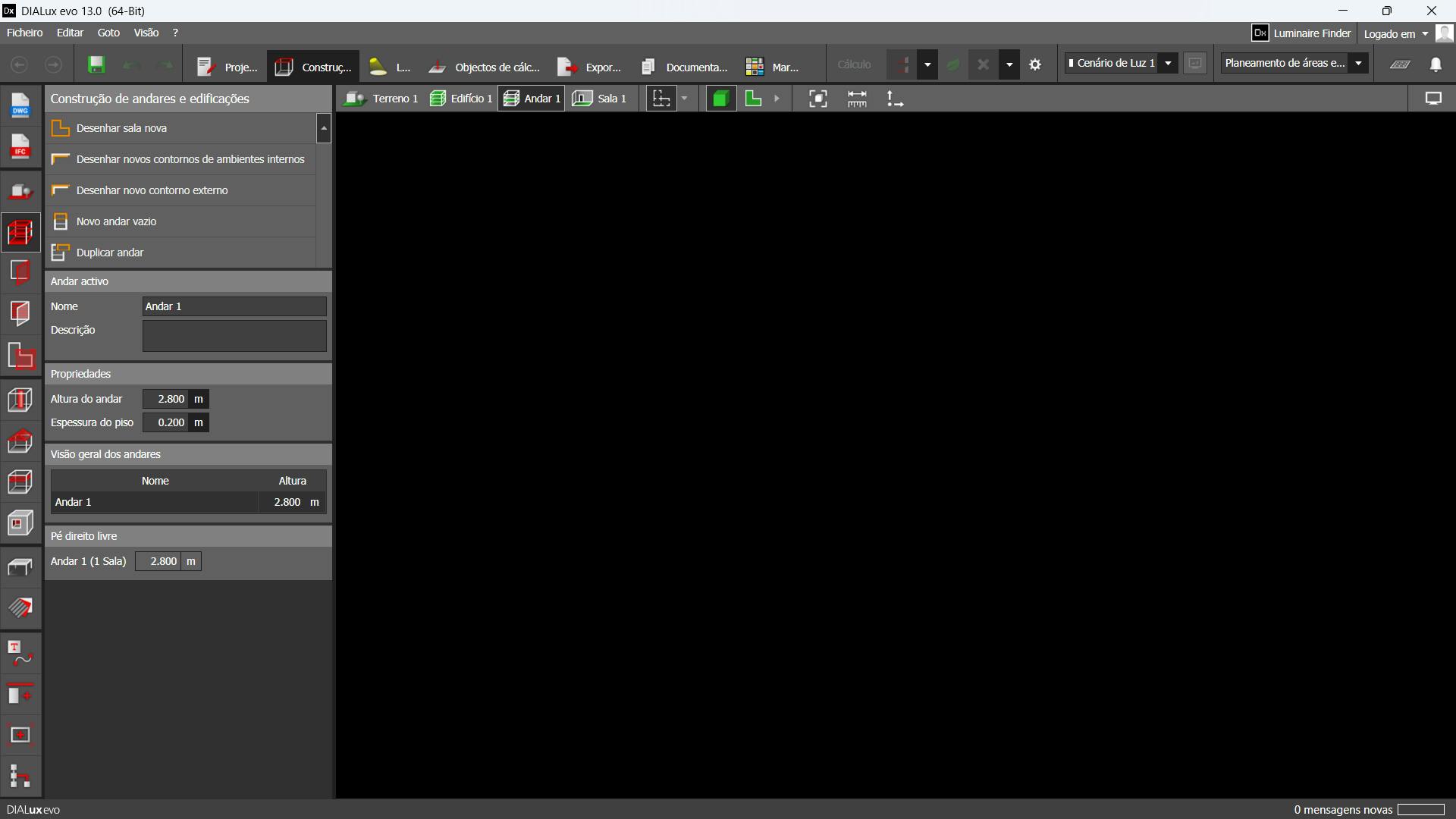Select the measure distance ruler tool

point(857,99)
